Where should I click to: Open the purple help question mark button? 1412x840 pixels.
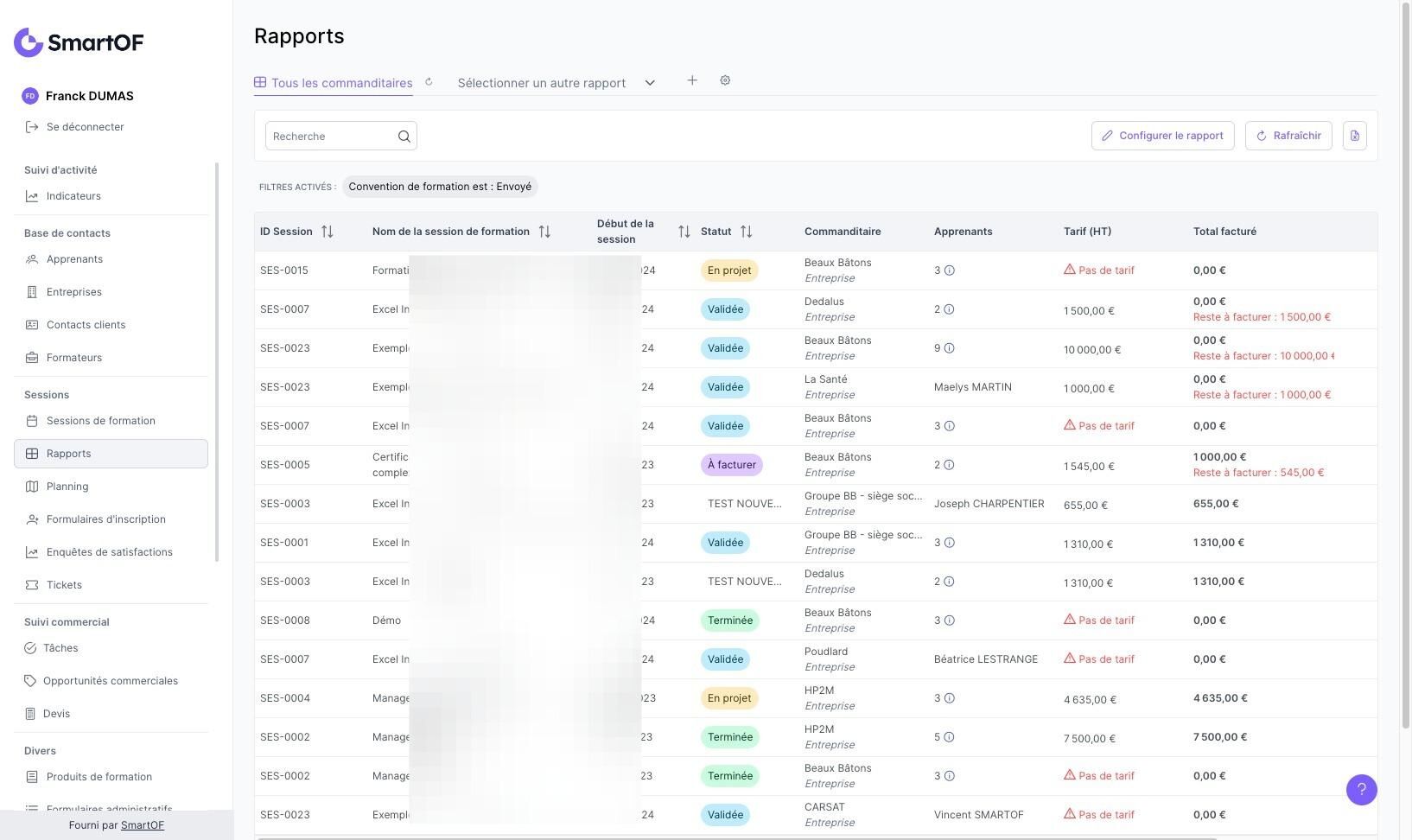click(1361, 789)
